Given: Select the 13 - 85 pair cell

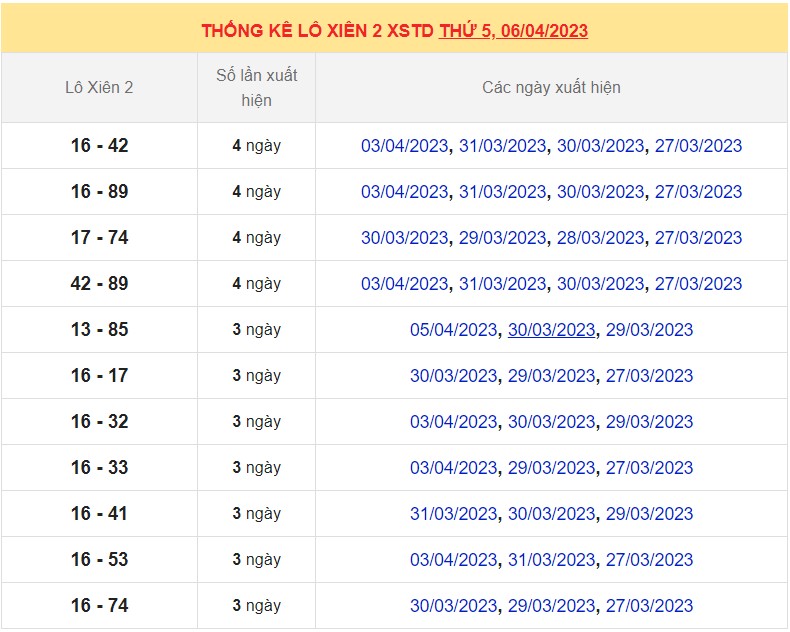Looking at the screenshot, I should (x=99, y=330).
